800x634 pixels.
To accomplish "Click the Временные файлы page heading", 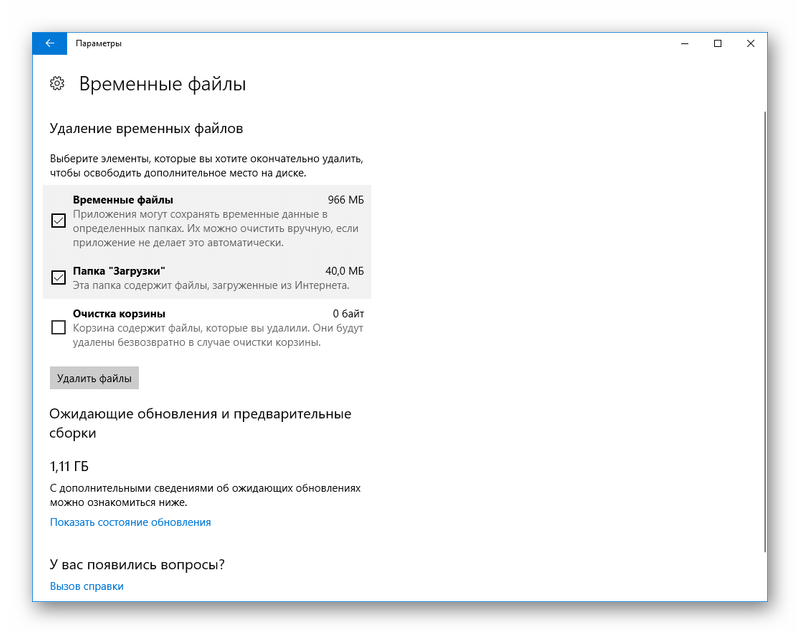I will tap(162, 84).
